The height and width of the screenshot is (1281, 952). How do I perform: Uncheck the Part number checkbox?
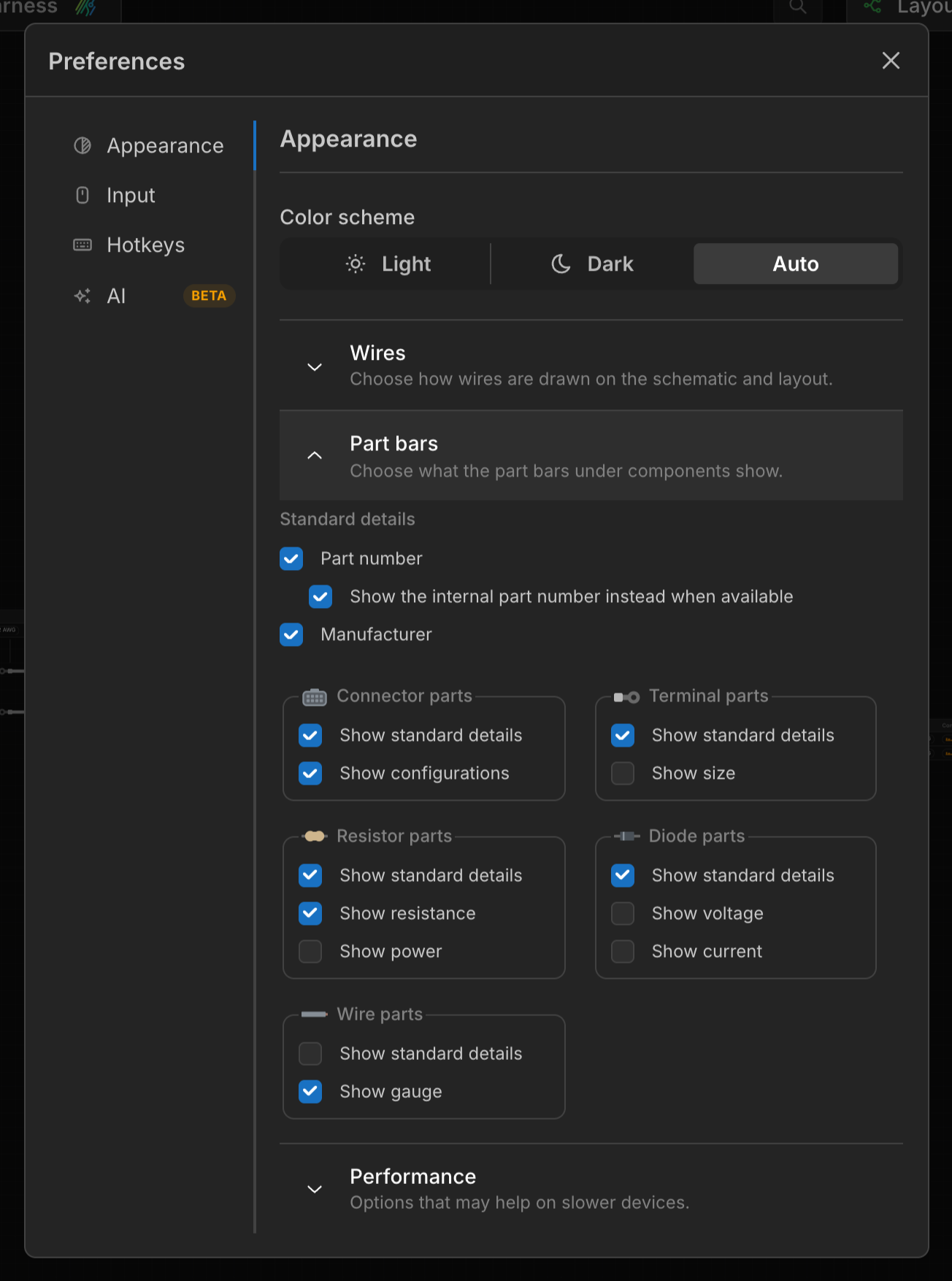(x=291, y=558)
